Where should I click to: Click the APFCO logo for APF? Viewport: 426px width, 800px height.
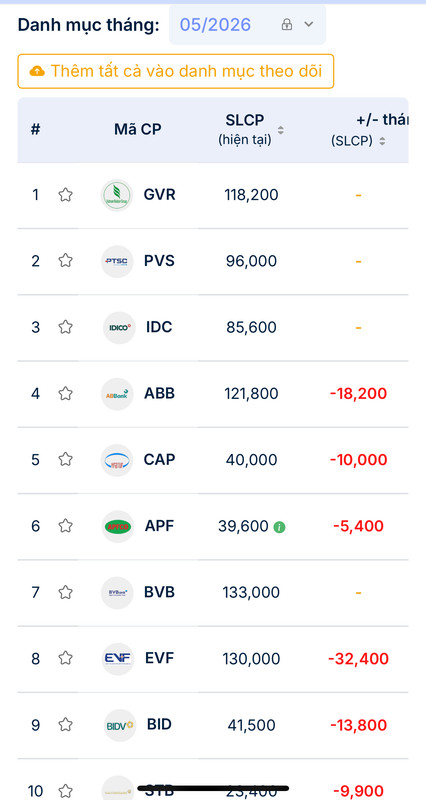[117, 526]
